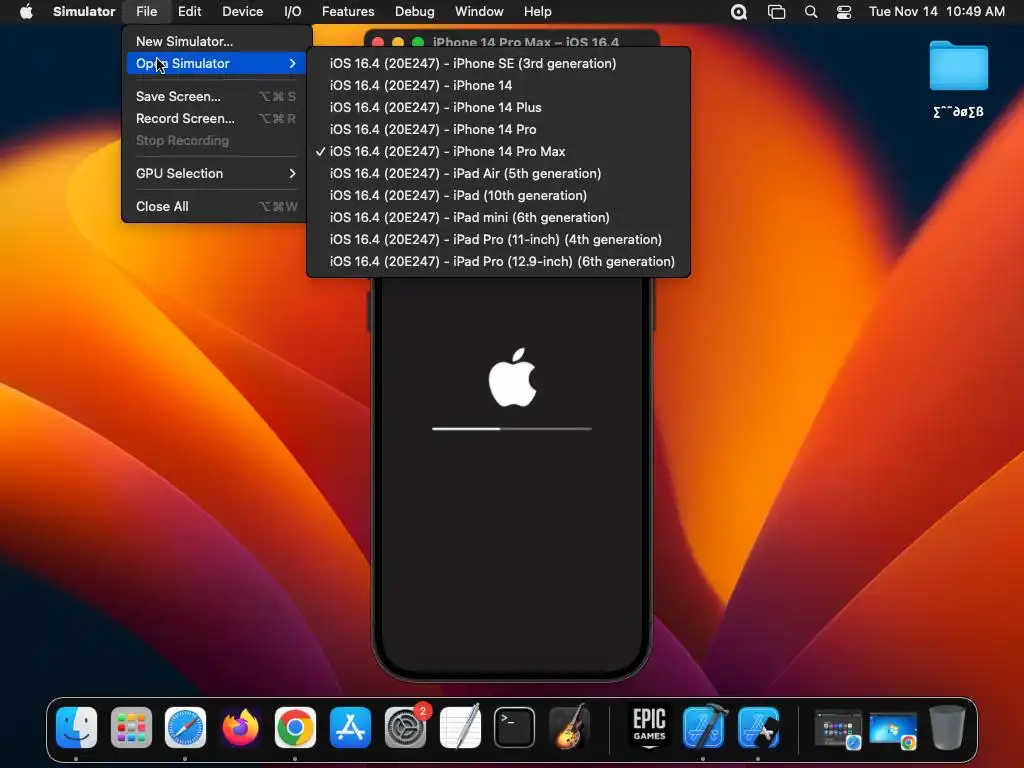
Task: Open Finder from the Dock
Action: (x=76, y=728)
